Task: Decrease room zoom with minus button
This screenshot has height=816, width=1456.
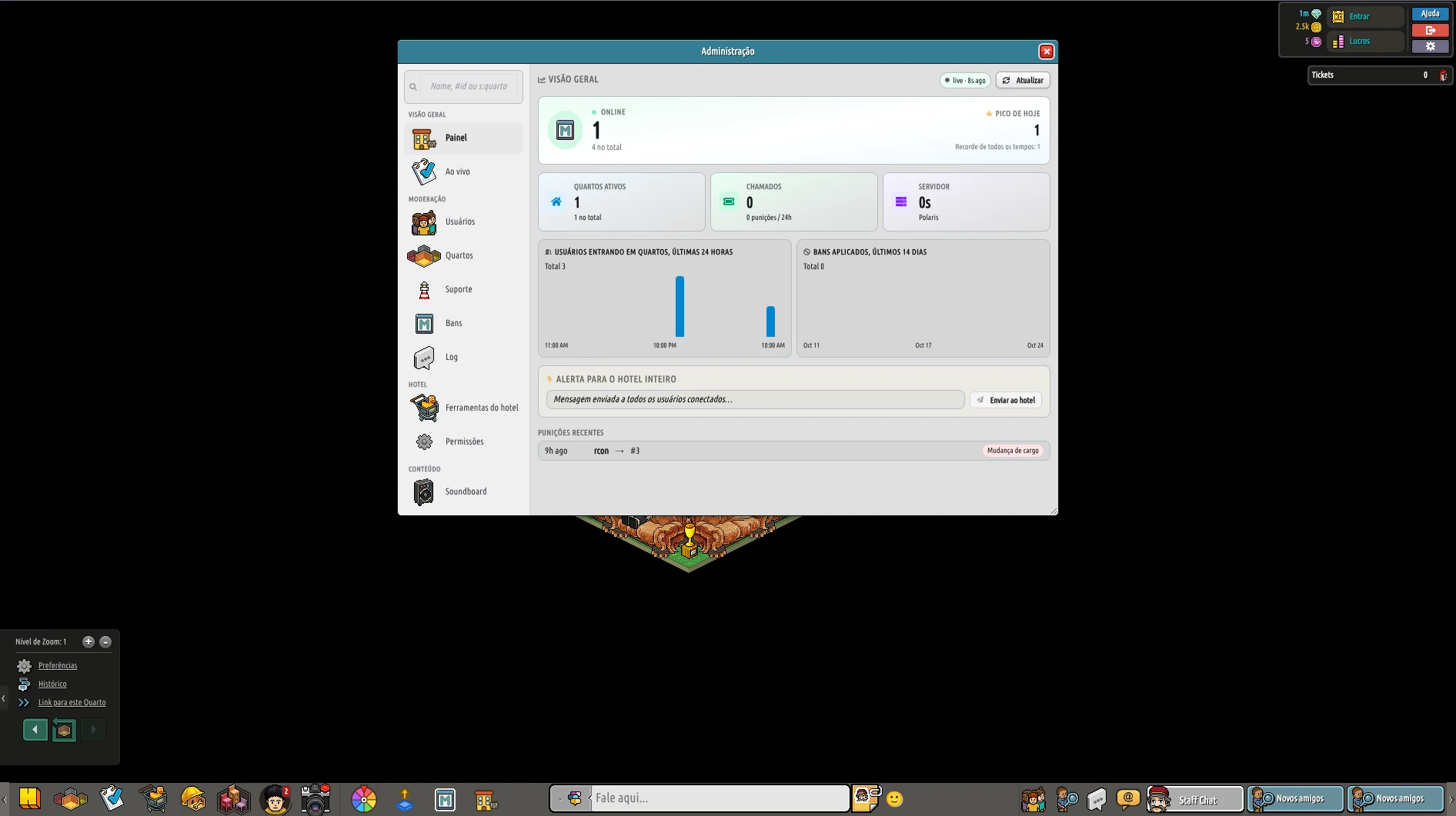Action: (x=105, y=641)
